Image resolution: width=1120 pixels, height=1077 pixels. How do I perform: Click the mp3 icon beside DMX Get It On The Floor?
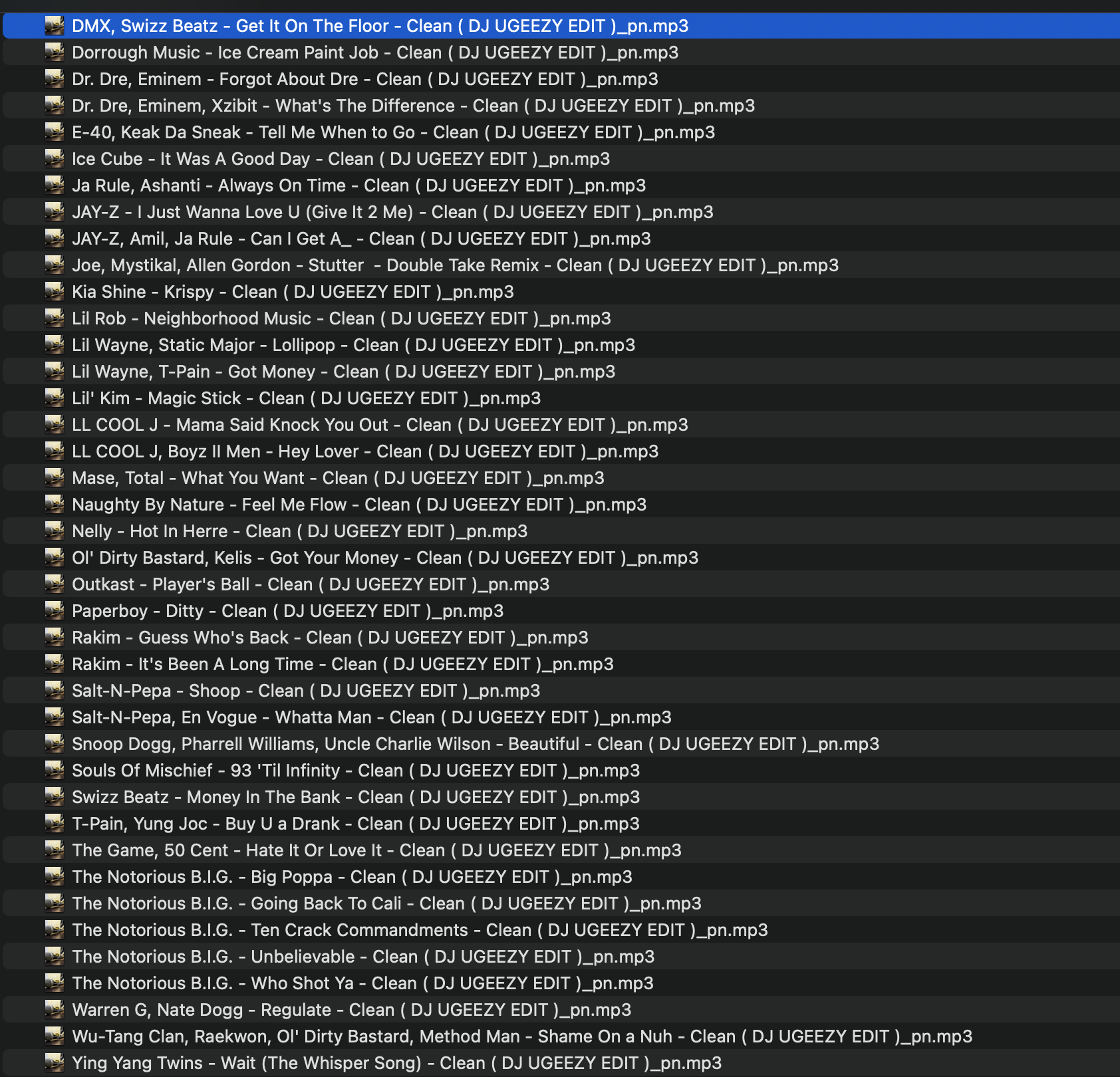point(55,26)
